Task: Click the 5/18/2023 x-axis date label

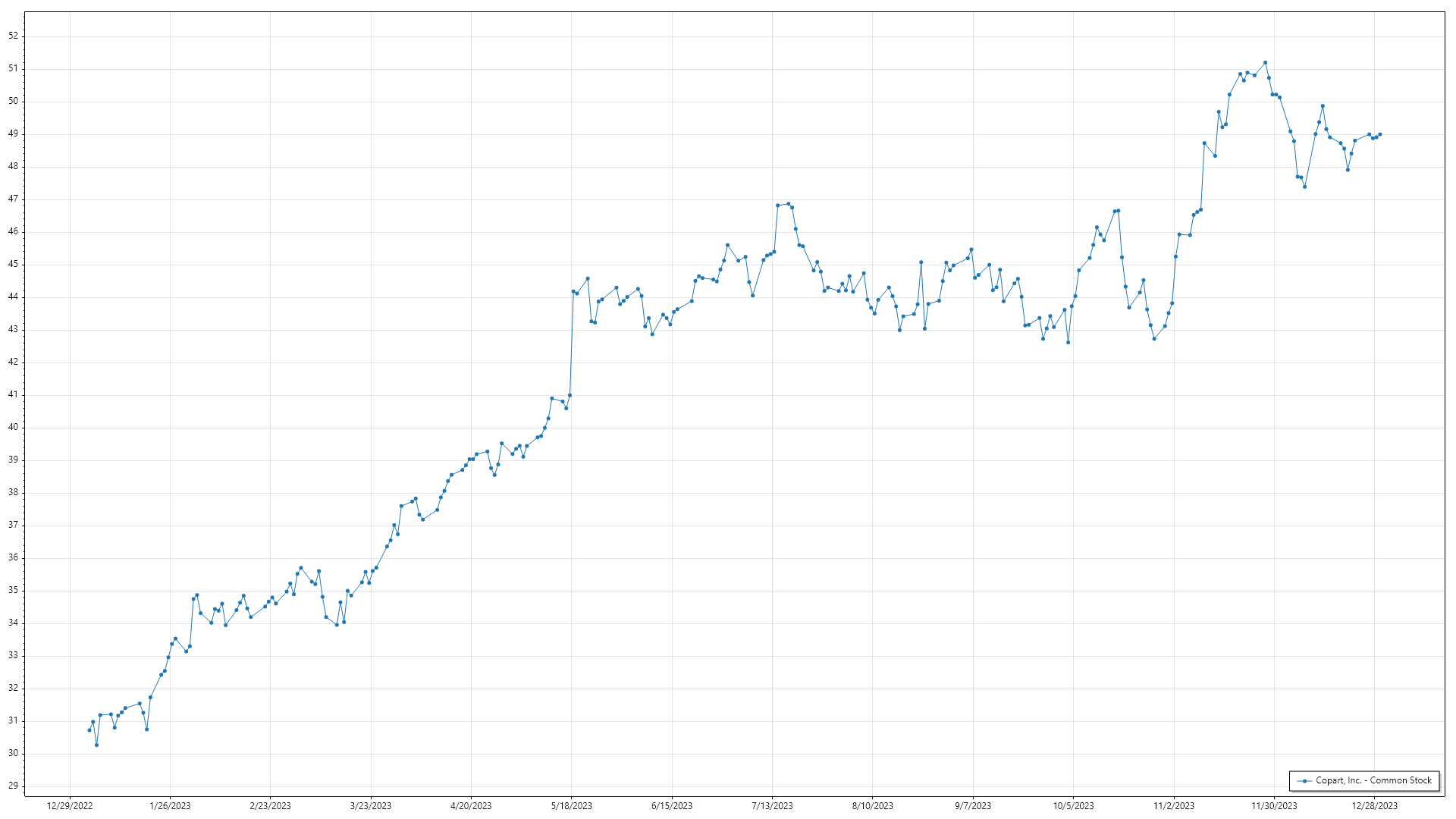Action: (x=571, y=806)
